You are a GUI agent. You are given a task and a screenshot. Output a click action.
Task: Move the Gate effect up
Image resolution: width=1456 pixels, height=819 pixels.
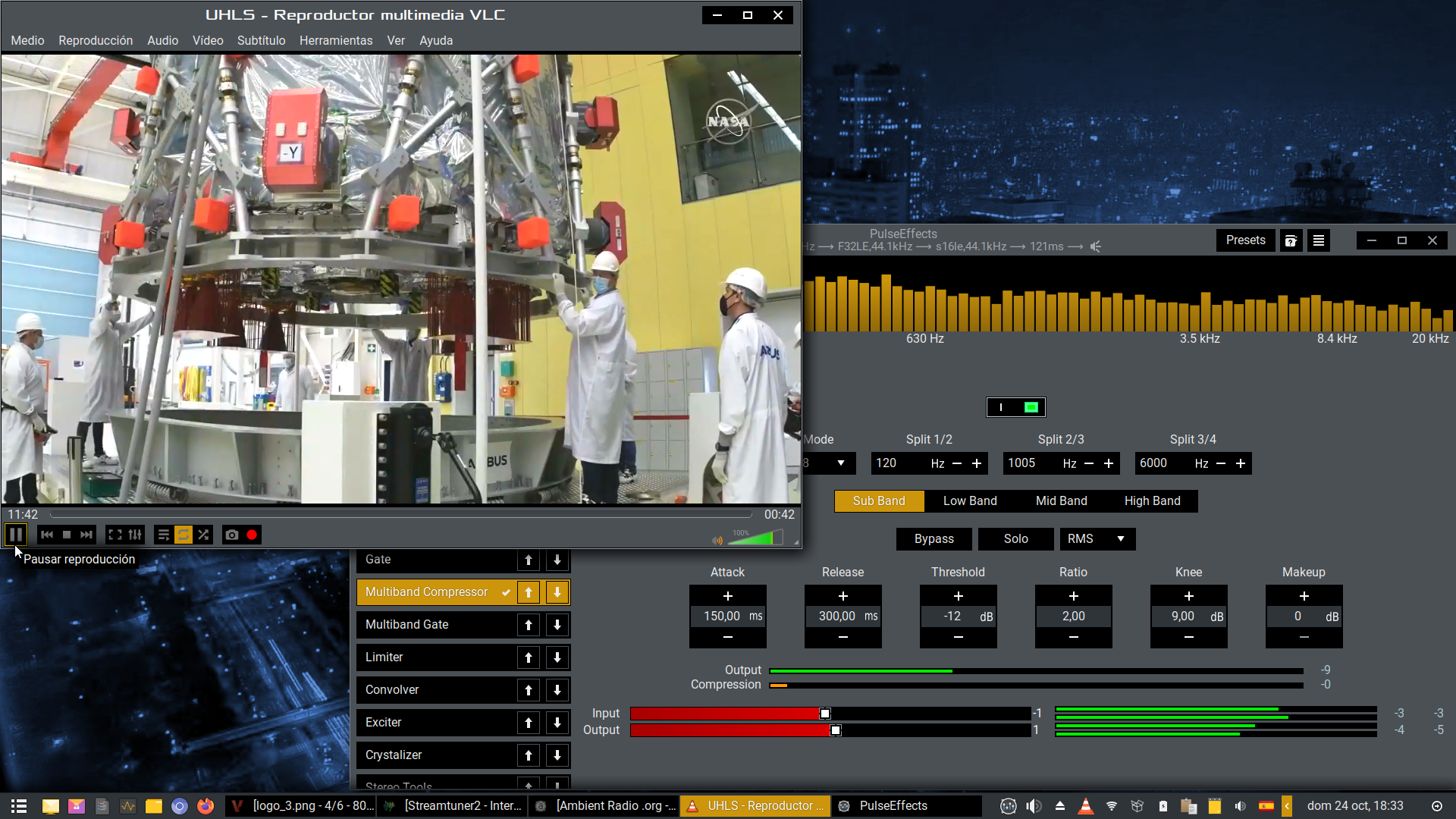[x=529, y=560]
